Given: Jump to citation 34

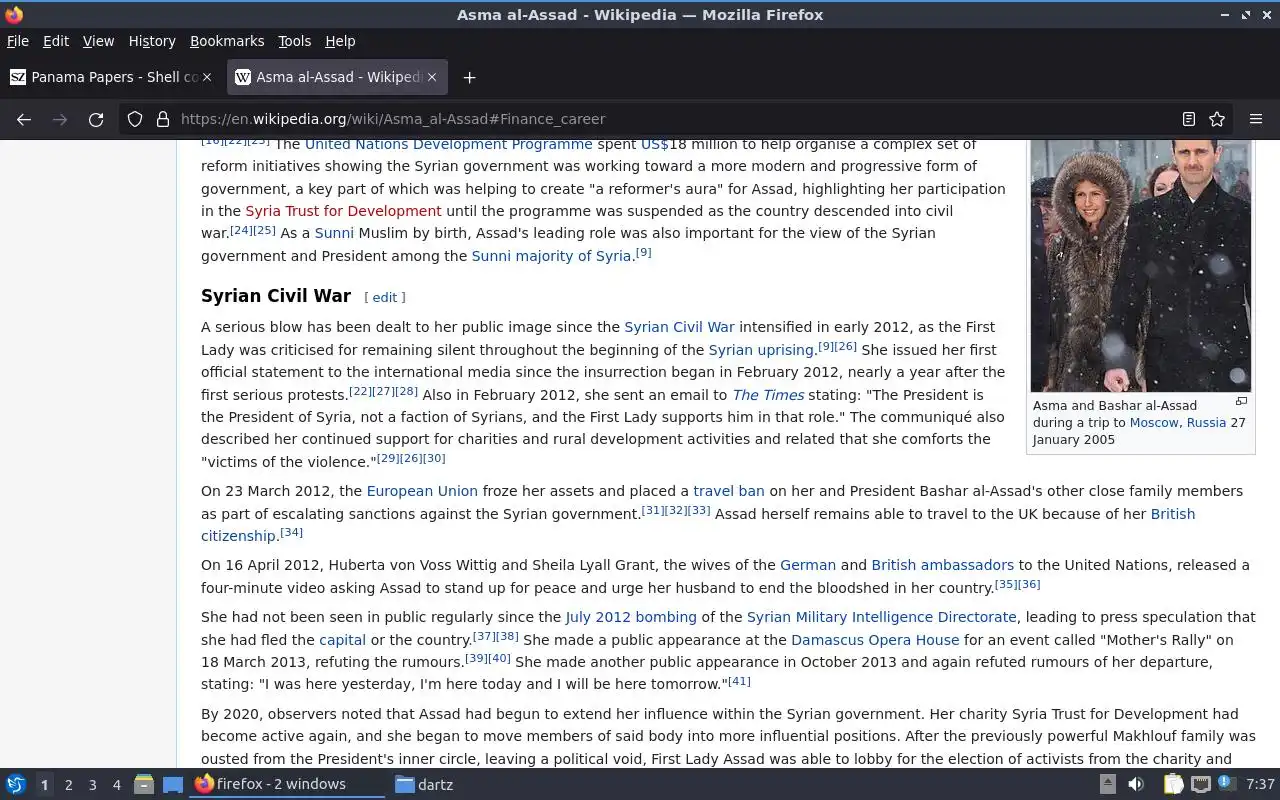Looking at the screenshot, I should [x=291, y=532].
